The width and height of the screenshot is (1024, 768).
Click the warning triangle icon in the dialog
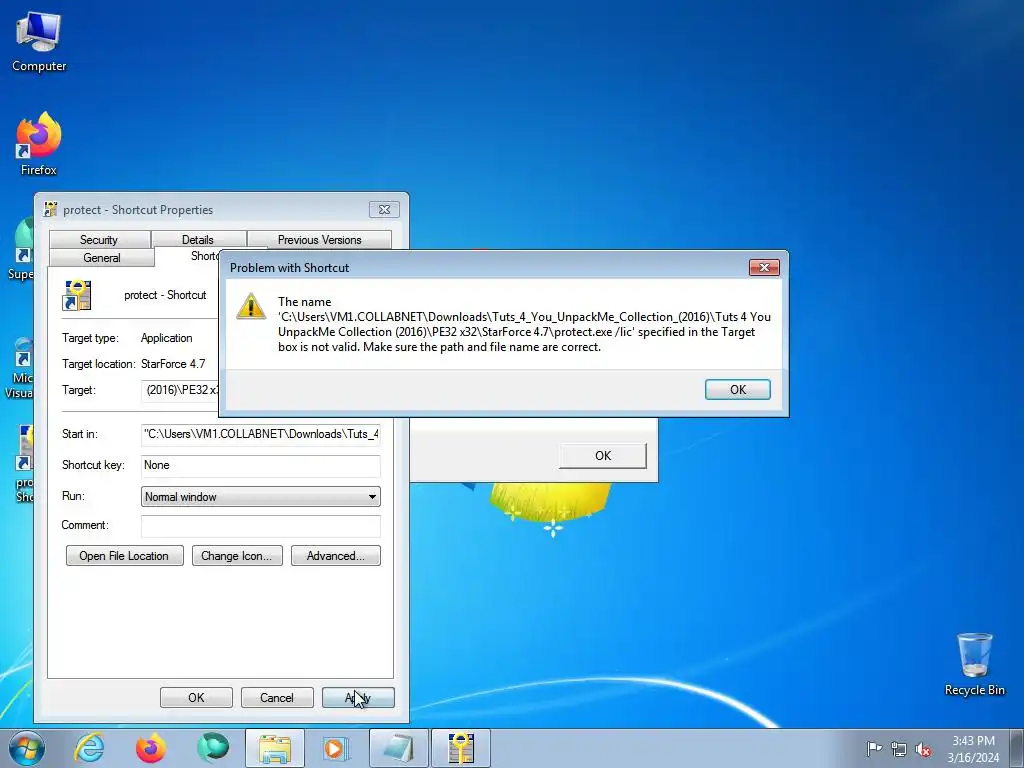[251, 306]
